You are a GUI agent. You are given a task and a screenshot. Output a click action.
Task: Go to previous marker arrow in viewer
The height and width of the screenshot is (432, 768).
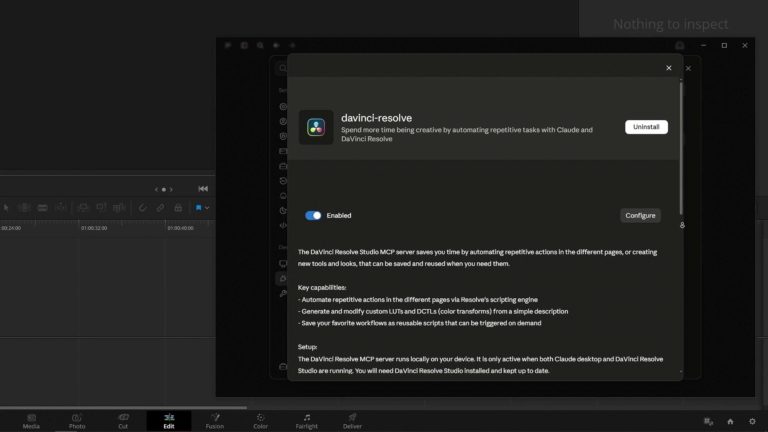(156, 189)
